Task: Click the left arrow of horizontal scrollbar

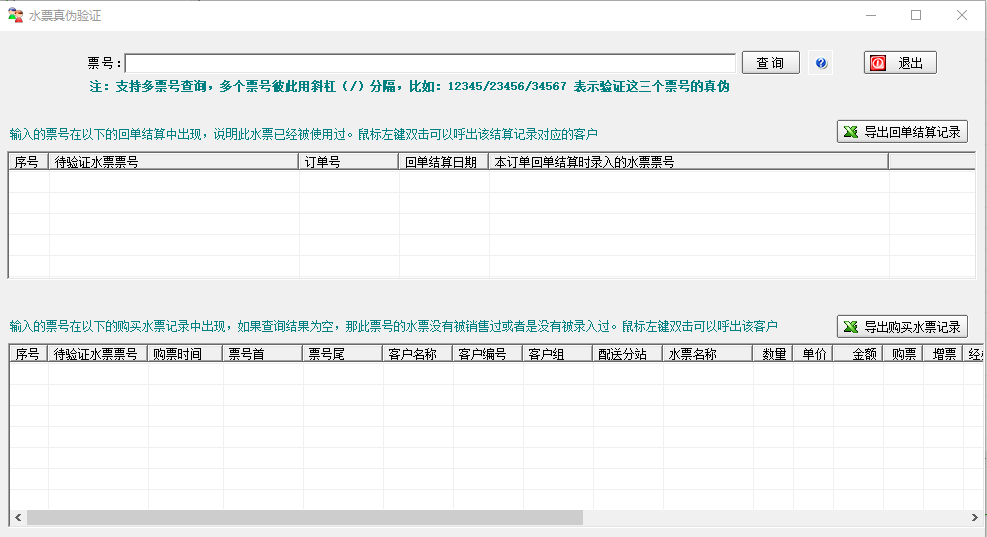Action: [17, 518]
